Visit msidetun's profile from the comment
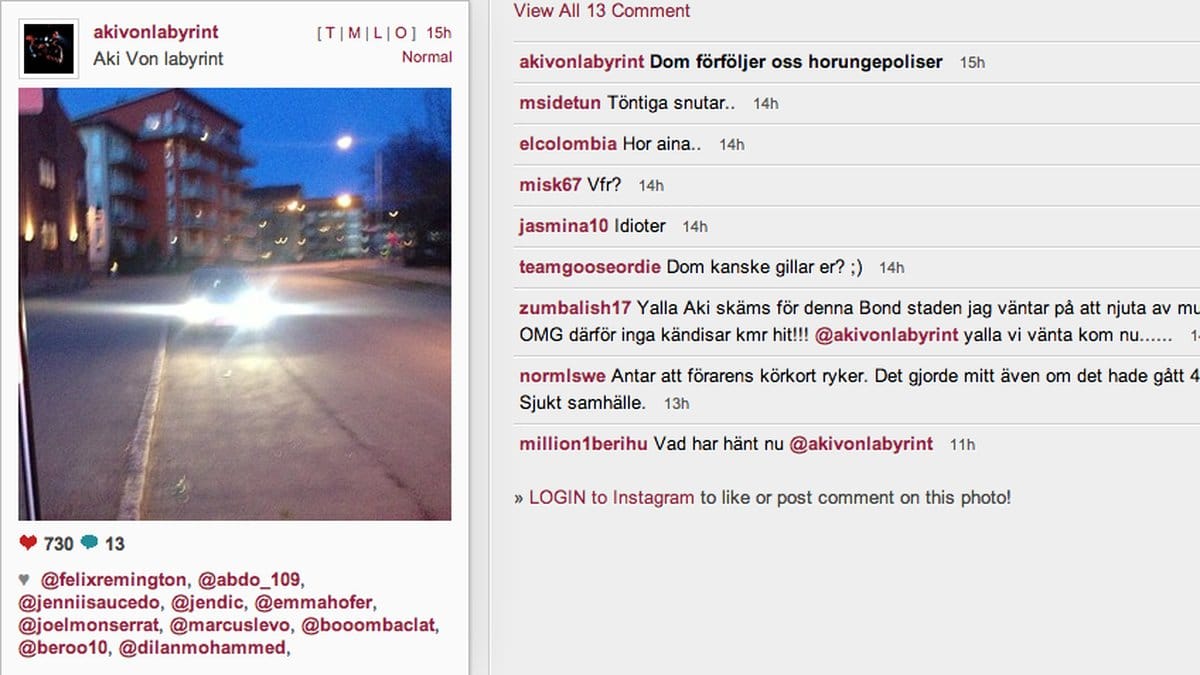The width and height of the screenshot is (1200, 675). (560, 103)
